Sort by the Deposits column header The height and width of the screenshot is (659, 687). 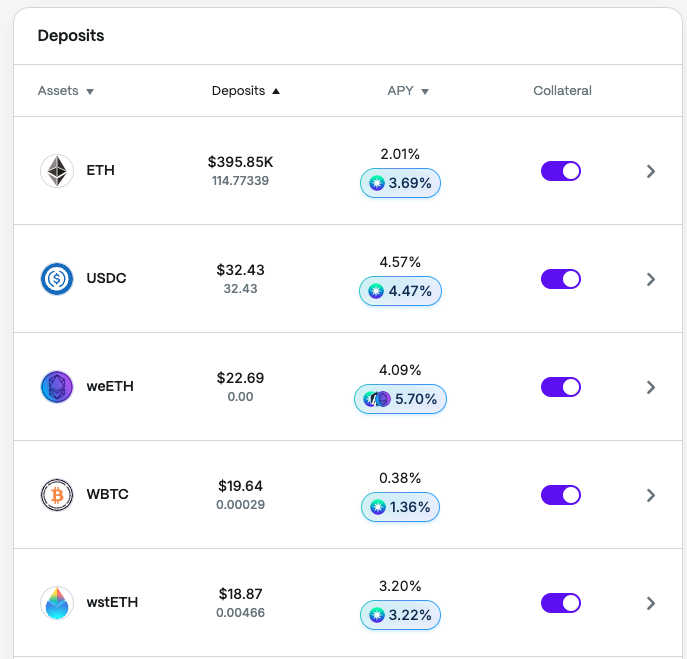coord(245,91)
